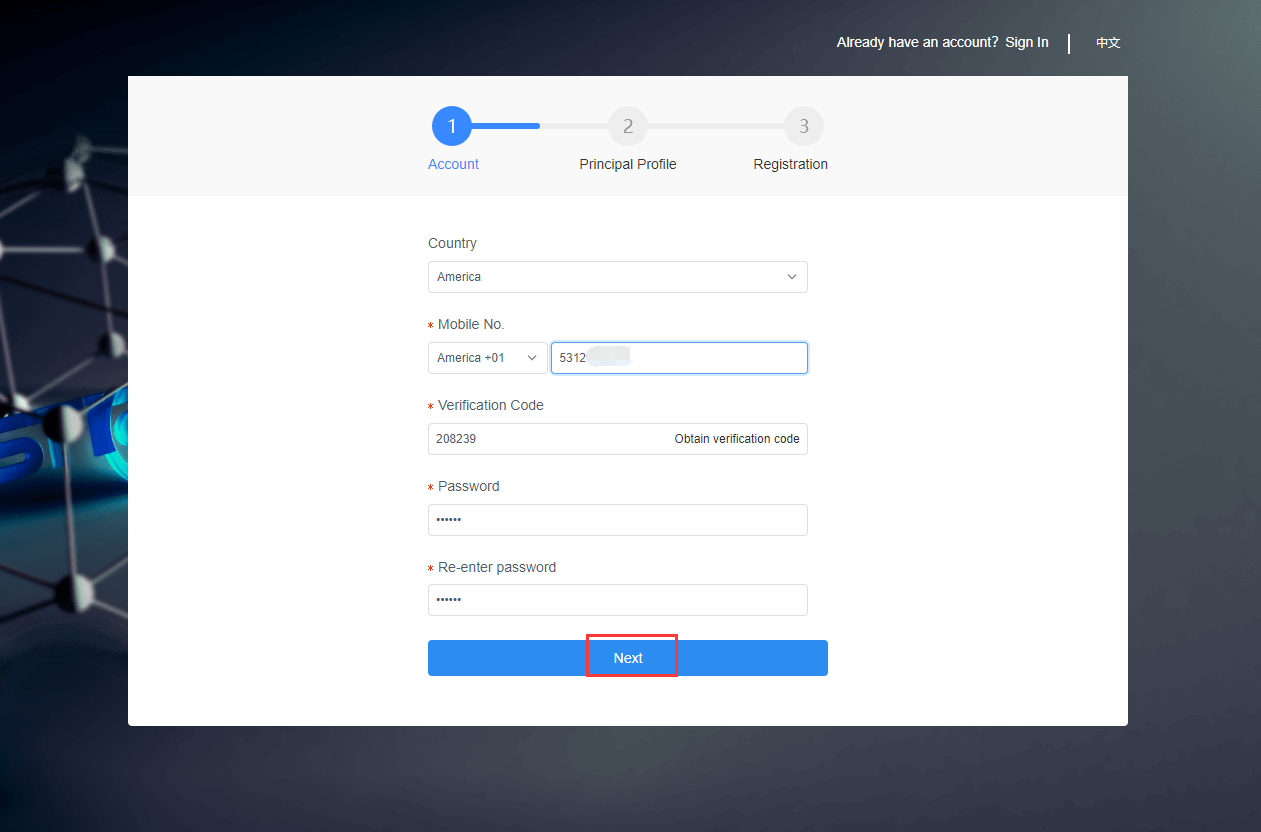This screenshot has width=1261, height=832.
Task: Click the progress bar between steps 1 and 2
Action: [x=540, y=126]
